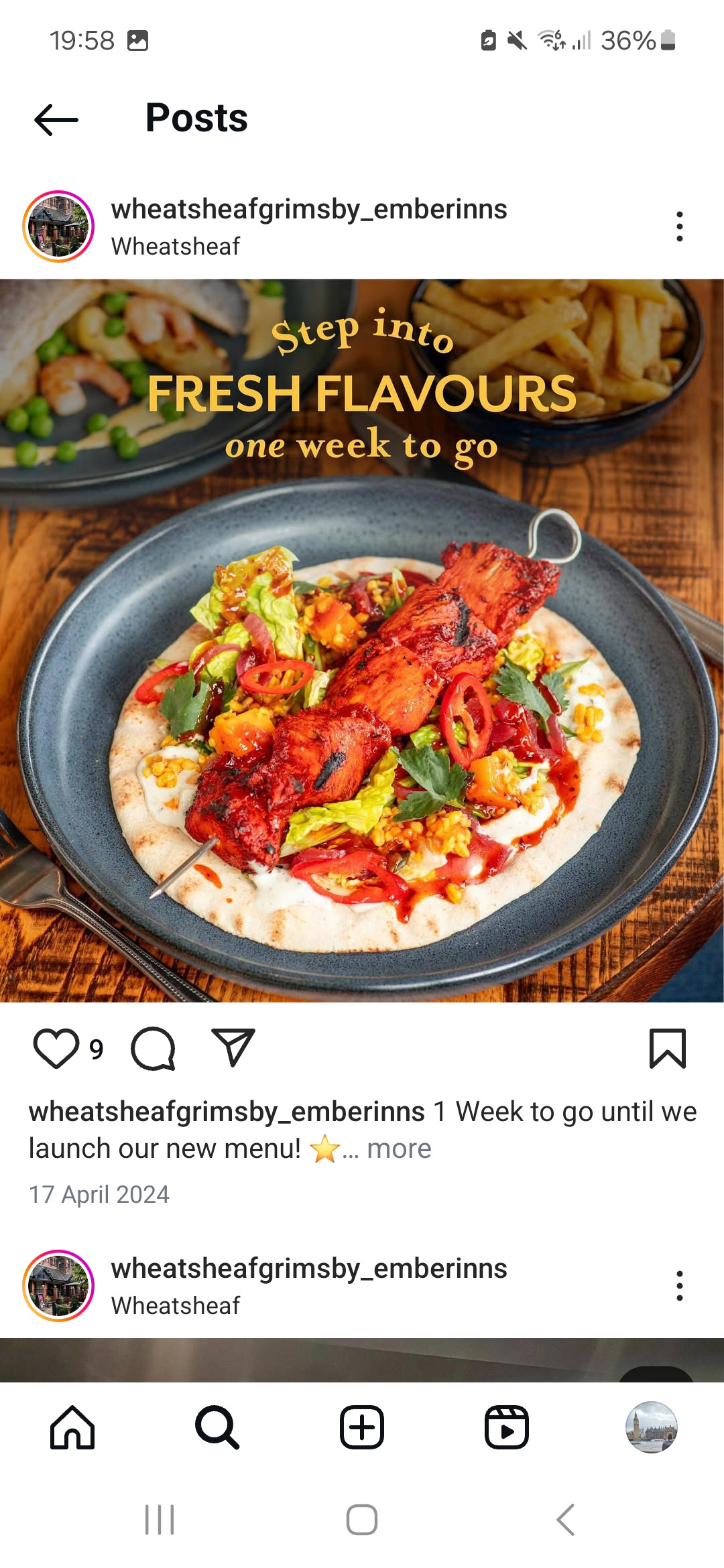Expand caption by tapping 'more'
This screenshot has height=1568, width=724.
(399, 1149)
